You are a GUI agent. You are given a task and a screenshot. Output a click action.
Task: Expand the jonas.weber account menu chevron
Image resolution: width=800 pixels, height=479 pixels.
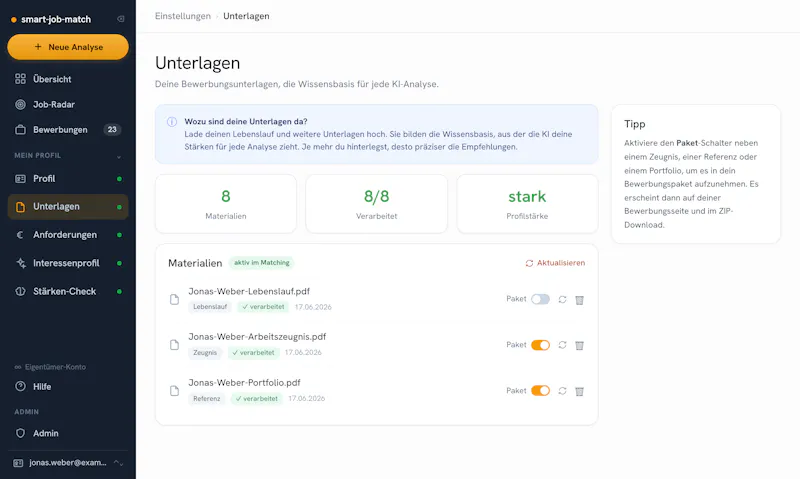click(x=118, y=463)
